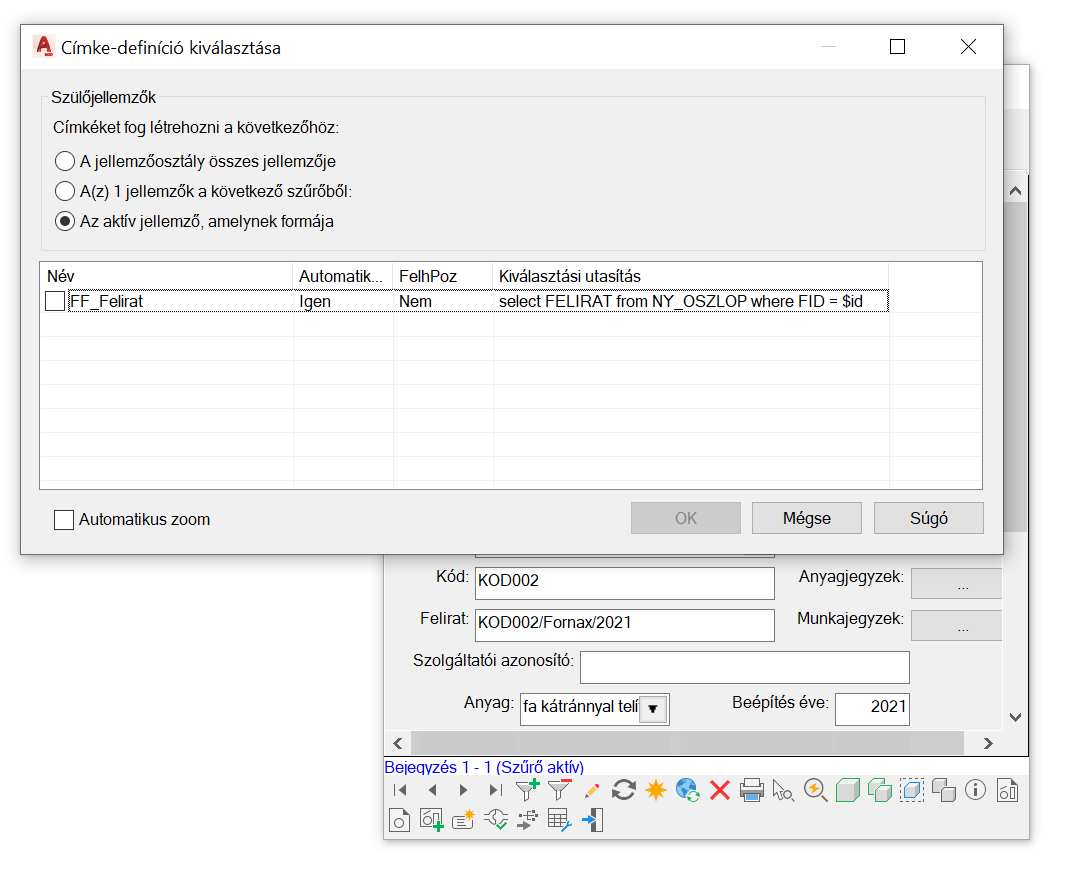Click the circled info icon
The height and width of the screenshot is (871, 1067).
[975, 790]
